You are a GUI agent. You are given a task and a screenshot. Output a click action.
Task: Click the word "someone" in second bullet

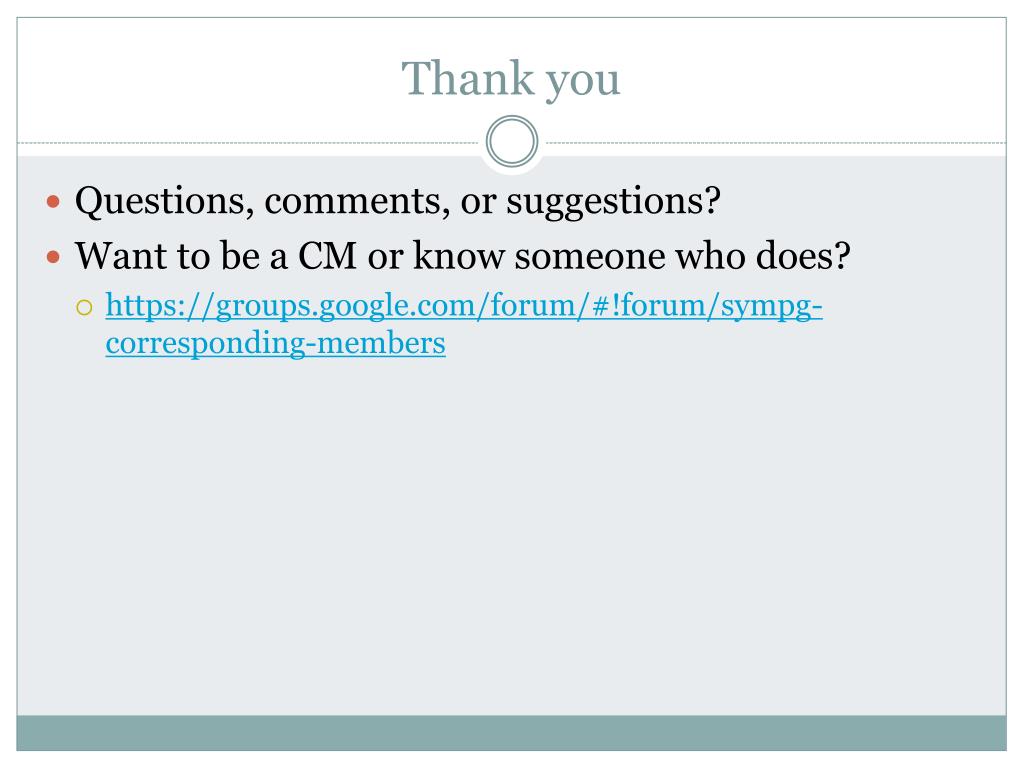[590, 256]
